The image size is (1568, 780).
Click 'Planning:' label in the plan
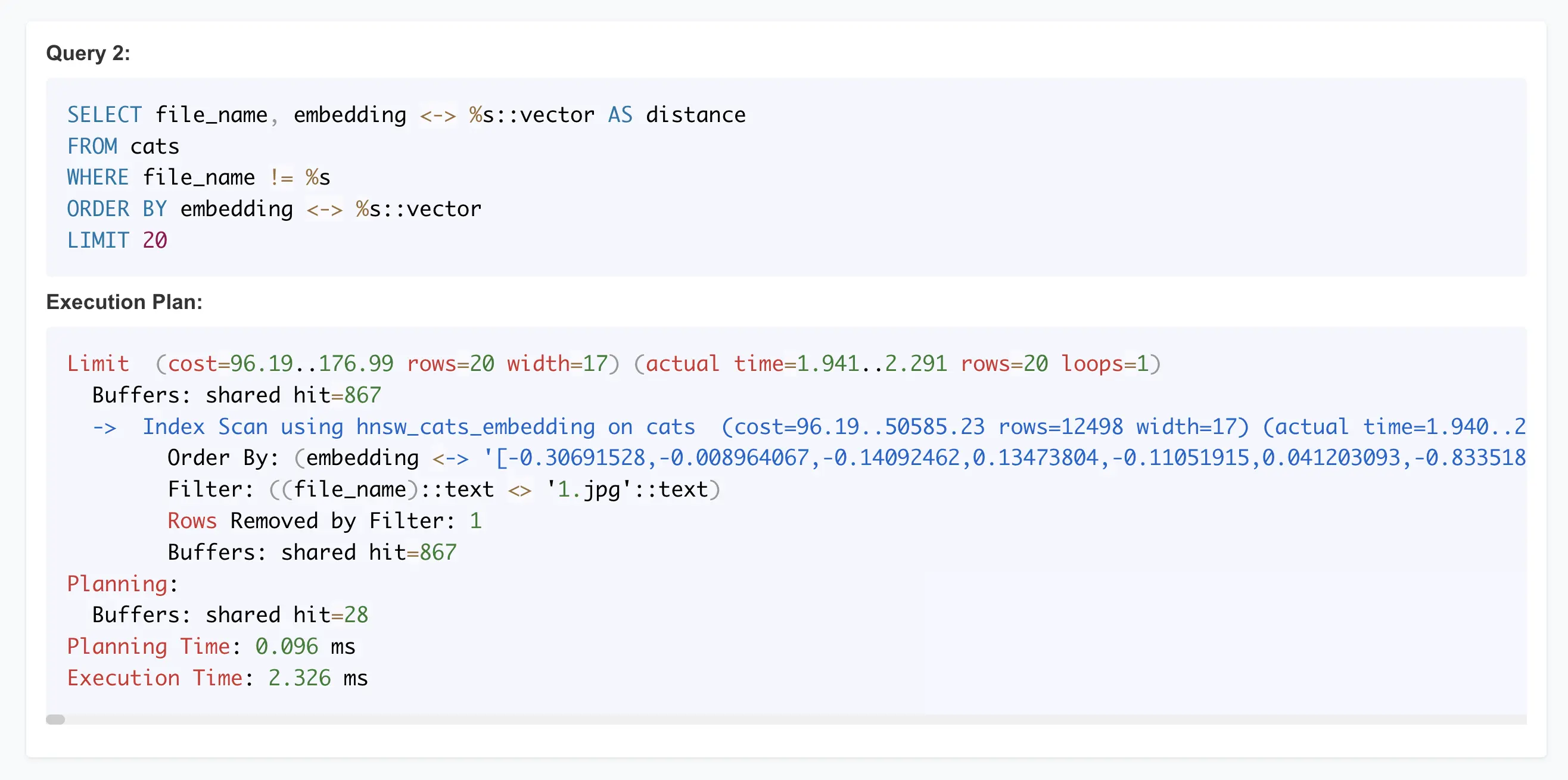tap(122, 584)
